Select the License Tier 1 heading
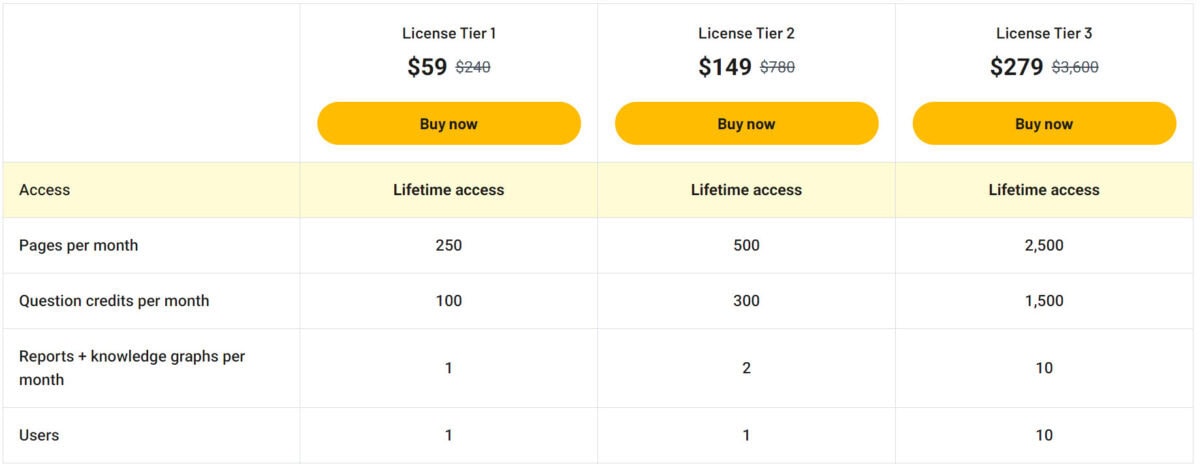This screenshot has width=1200, height=464. point(449,33)
